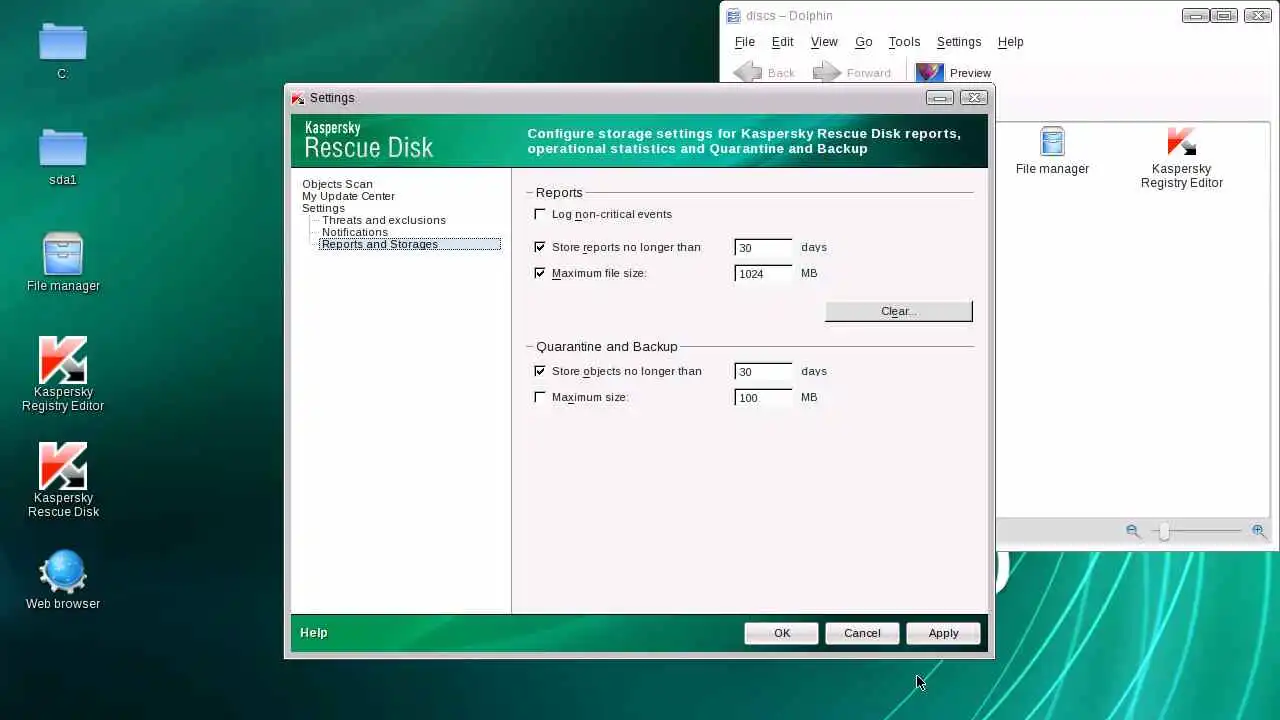The image size is (1280, 720).
Task: Click the Preview icon in Dolphin toolbar
Action: click(929, 73)
